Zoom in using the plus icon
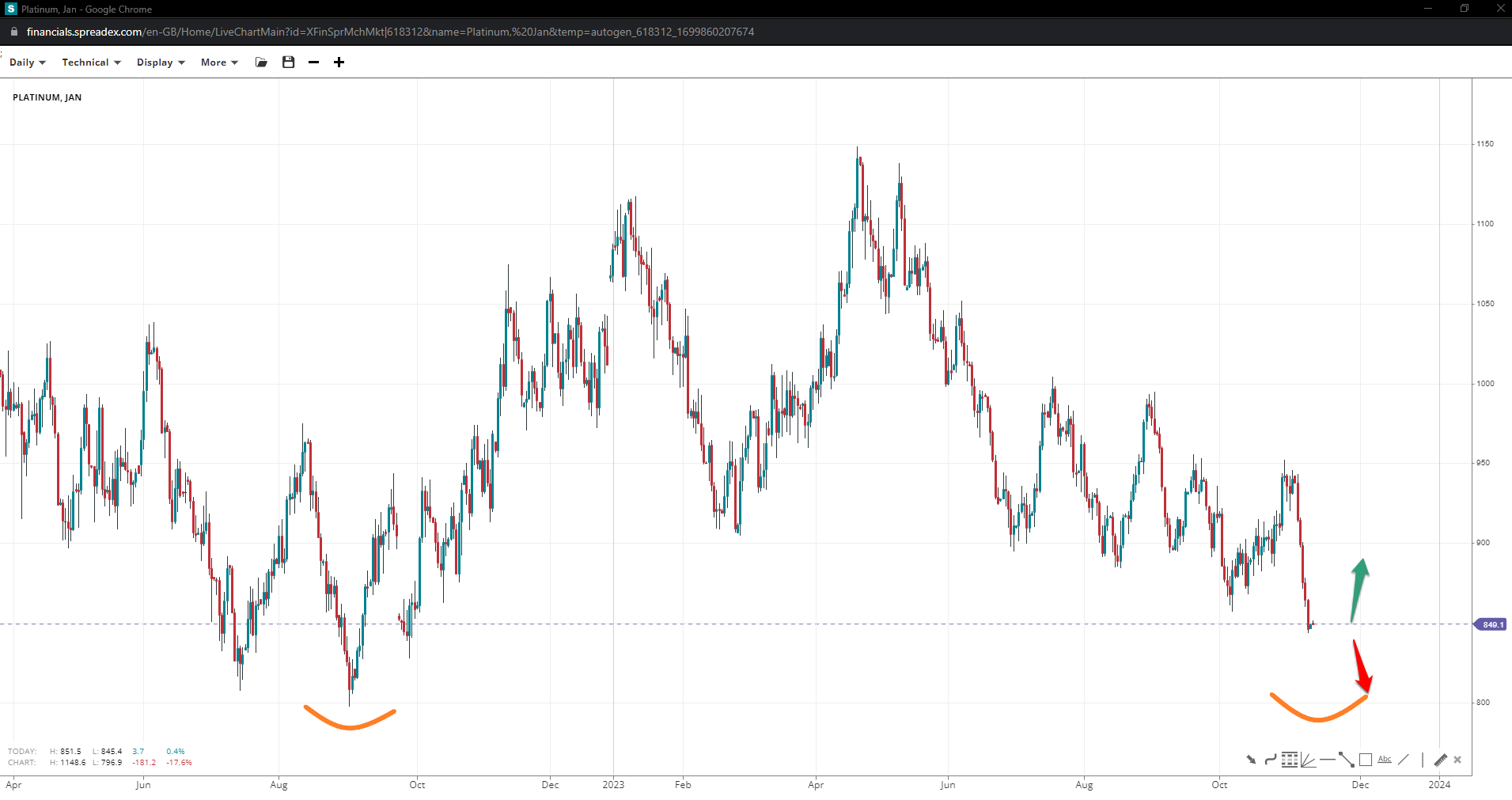This screenshot has width=1512, height=800. (339, 63)
